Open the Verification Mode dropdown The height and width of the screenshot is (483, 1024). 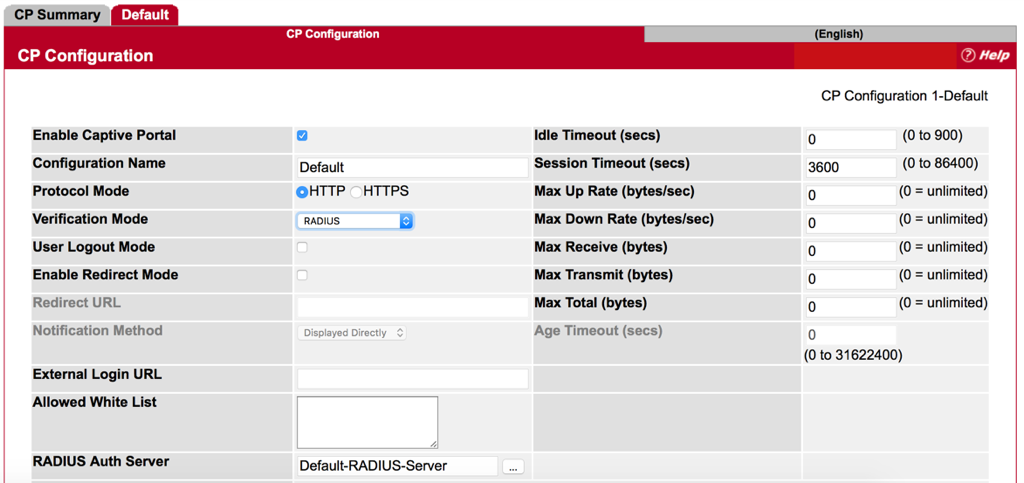[x=355, y=221]
